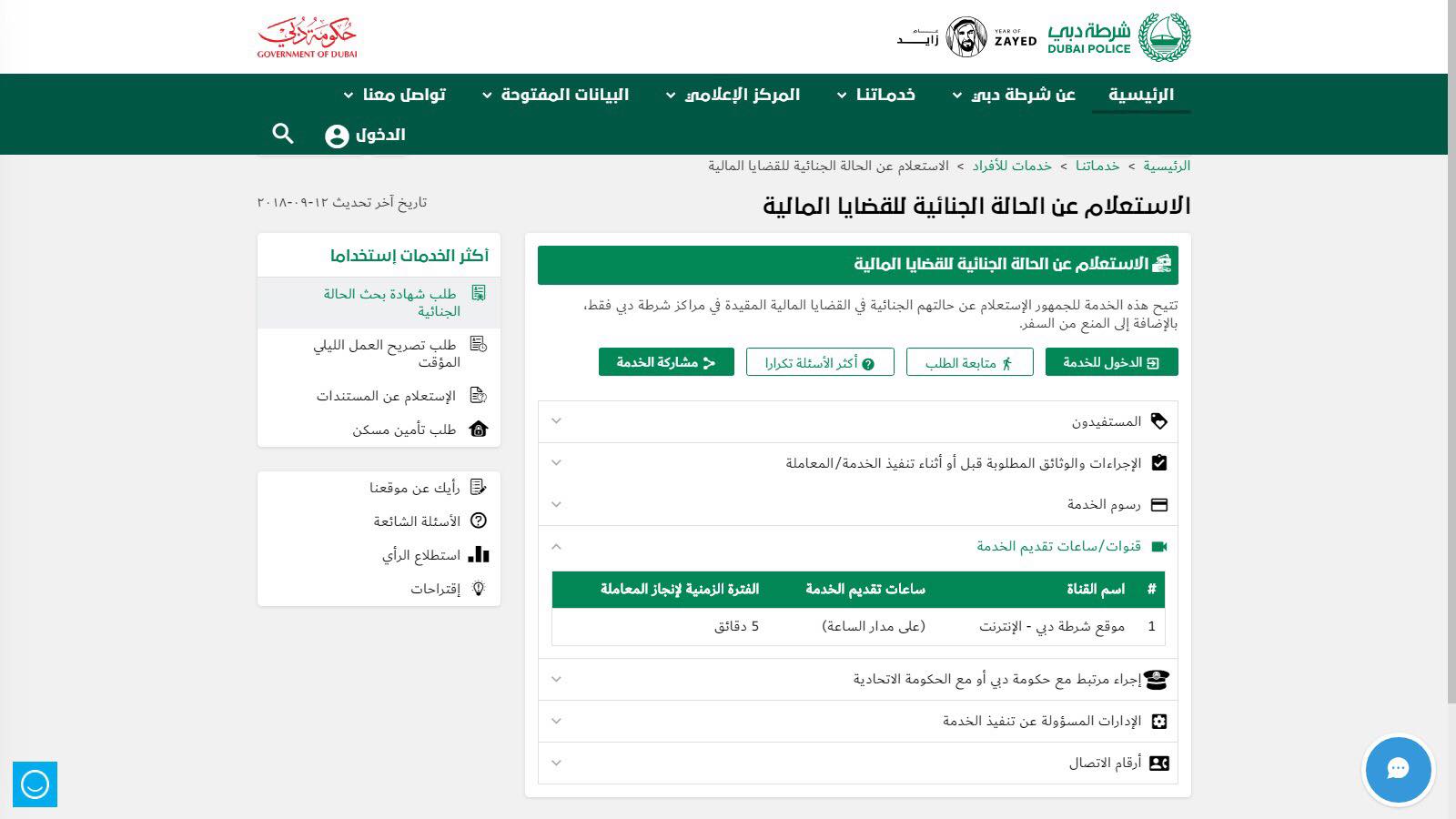Open breadcrumb link خدمات للأفراد
Screen dimensions: 1456x819
tap(1012, 166)
